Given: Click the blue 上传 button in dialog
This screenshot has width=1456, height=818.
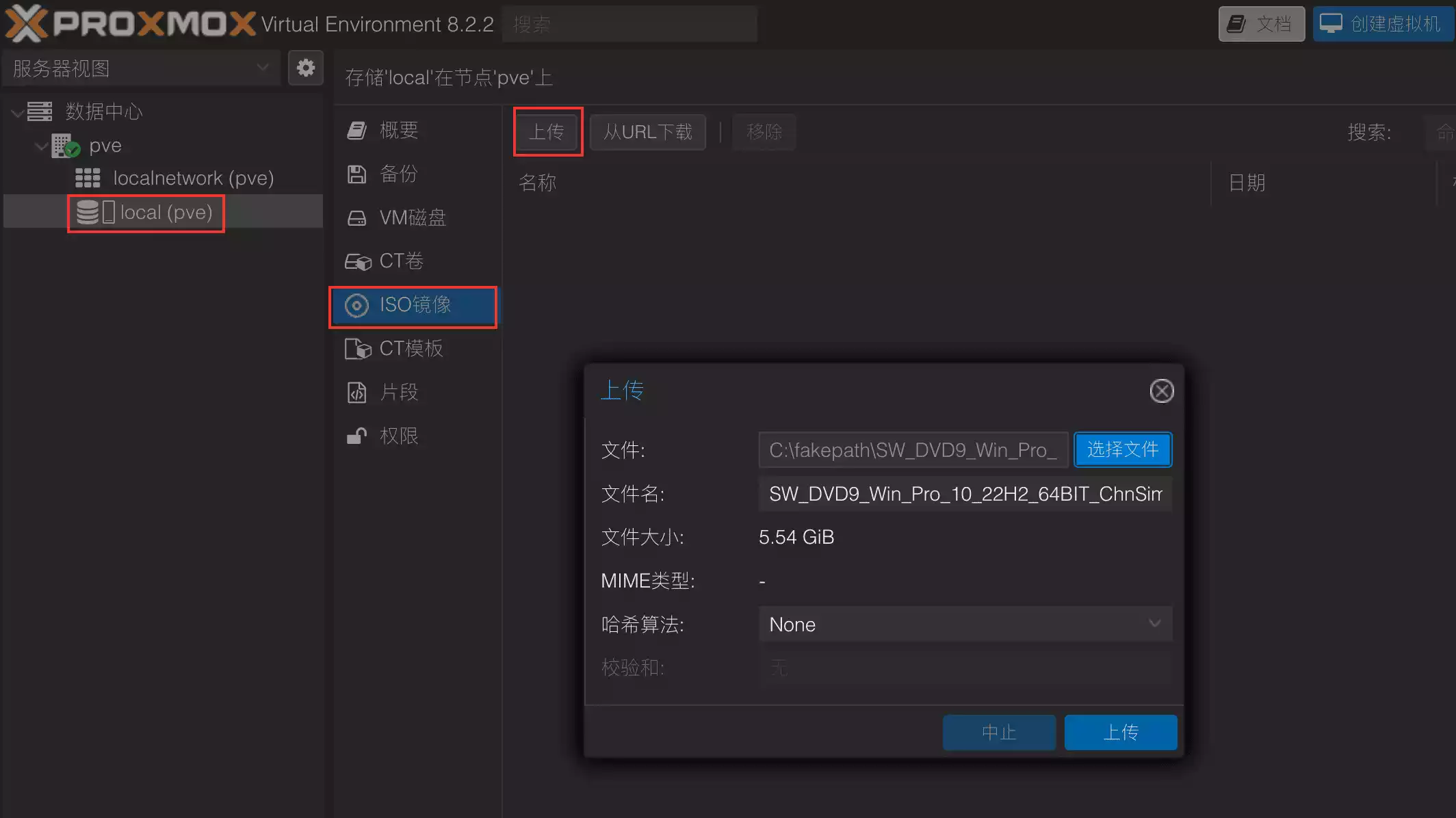Looking at the screenshot, I should click(1120, 732).
